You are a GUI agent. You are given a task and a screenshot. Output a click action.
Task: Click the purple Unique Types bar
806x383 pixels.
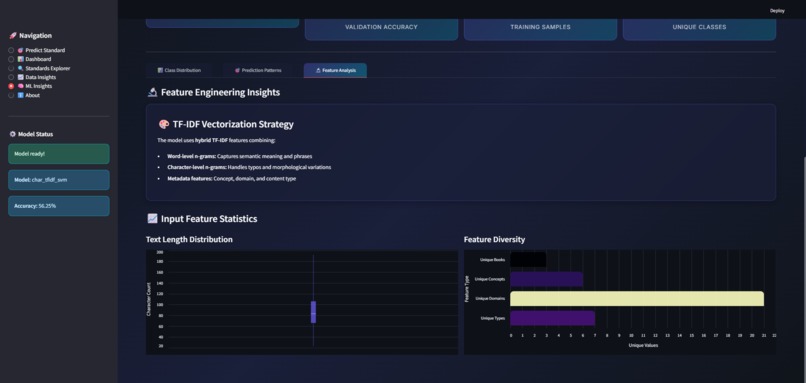[553, 318]
